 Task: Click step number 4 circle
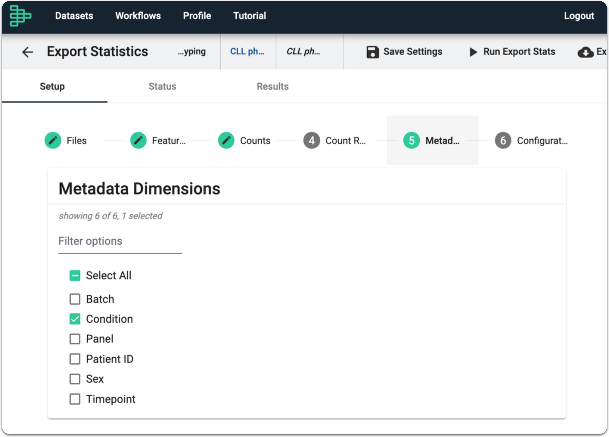311,140
